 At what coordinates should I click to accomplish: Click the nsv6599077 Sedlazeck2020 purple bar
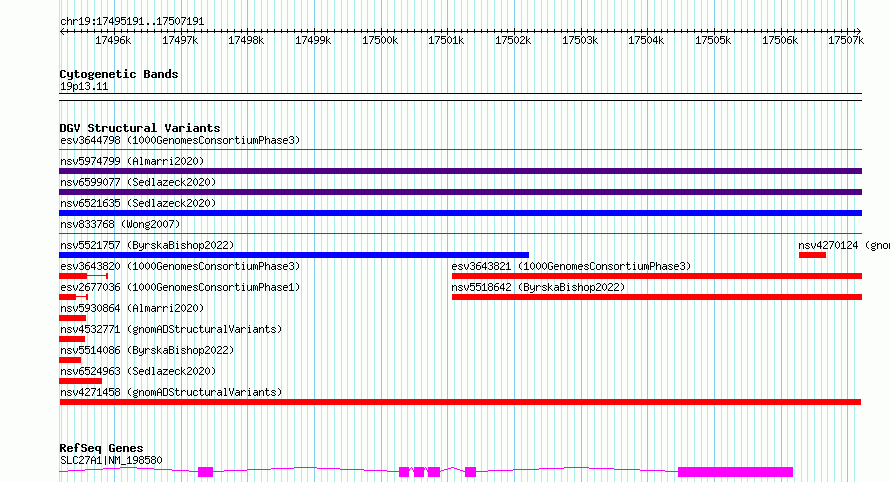coord(460,192)
